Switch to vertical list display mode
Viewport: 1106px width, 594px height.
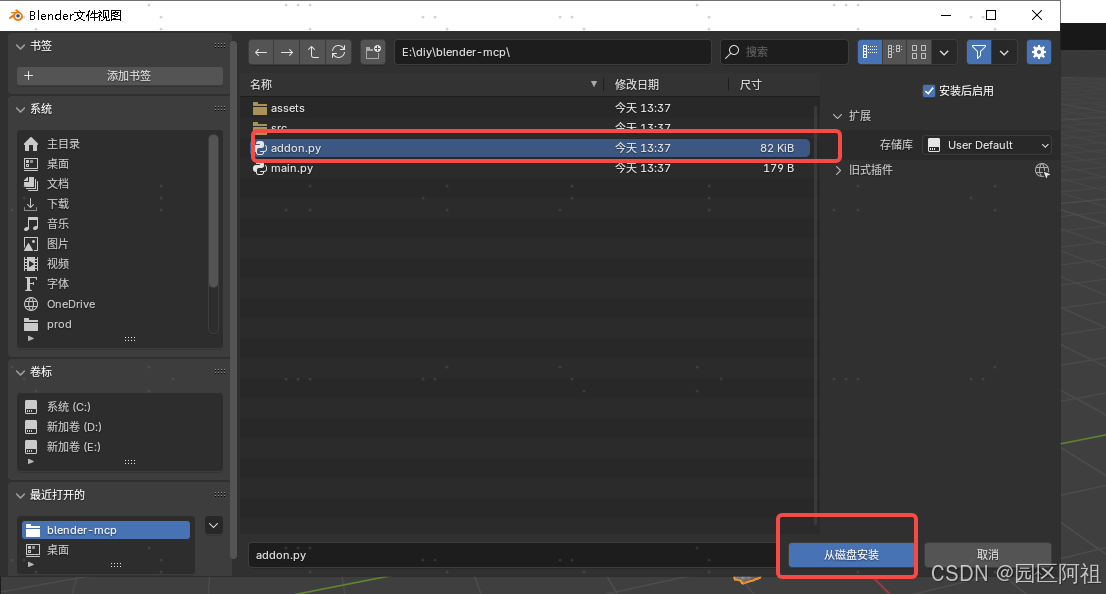870,52
